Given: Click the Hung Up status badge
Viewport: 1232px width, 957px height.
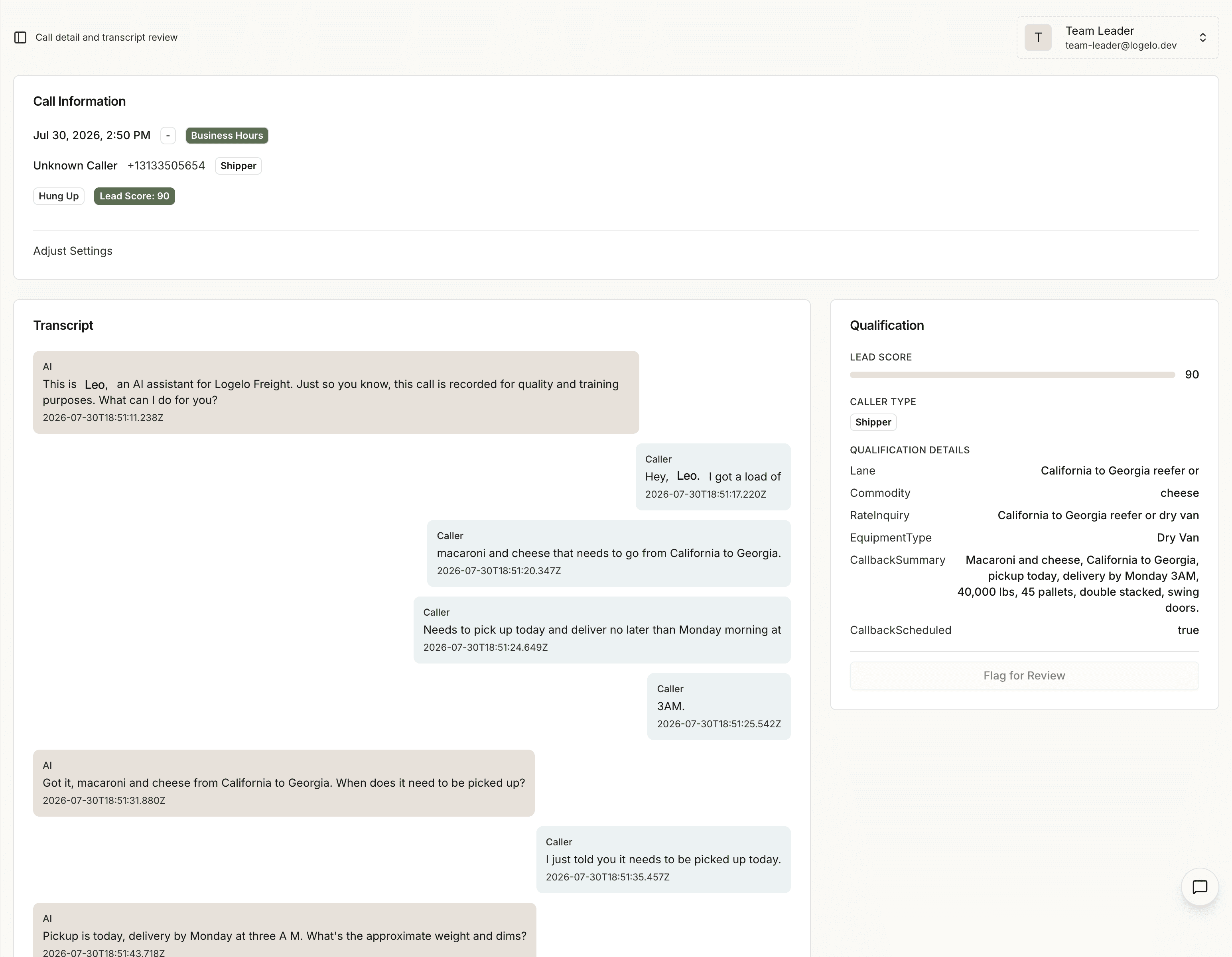Looking at the screenshot, I should (59, 196).
